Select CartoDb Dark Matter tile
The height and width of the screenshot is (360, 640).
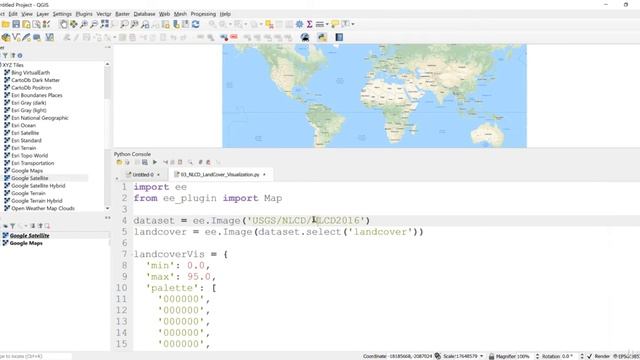[36, 80]
